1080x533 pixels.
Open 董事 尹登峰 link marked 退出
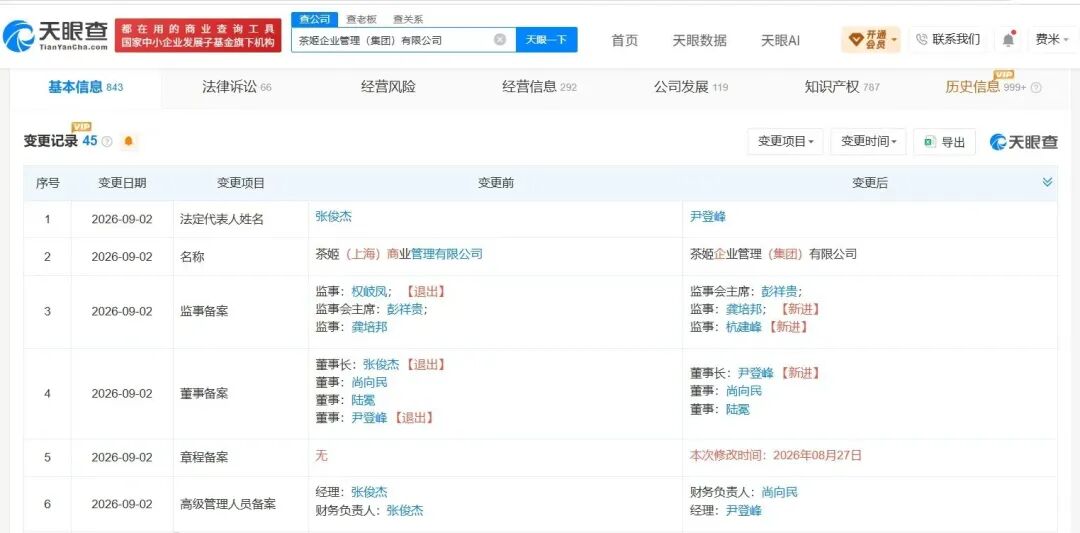(369, 418)
